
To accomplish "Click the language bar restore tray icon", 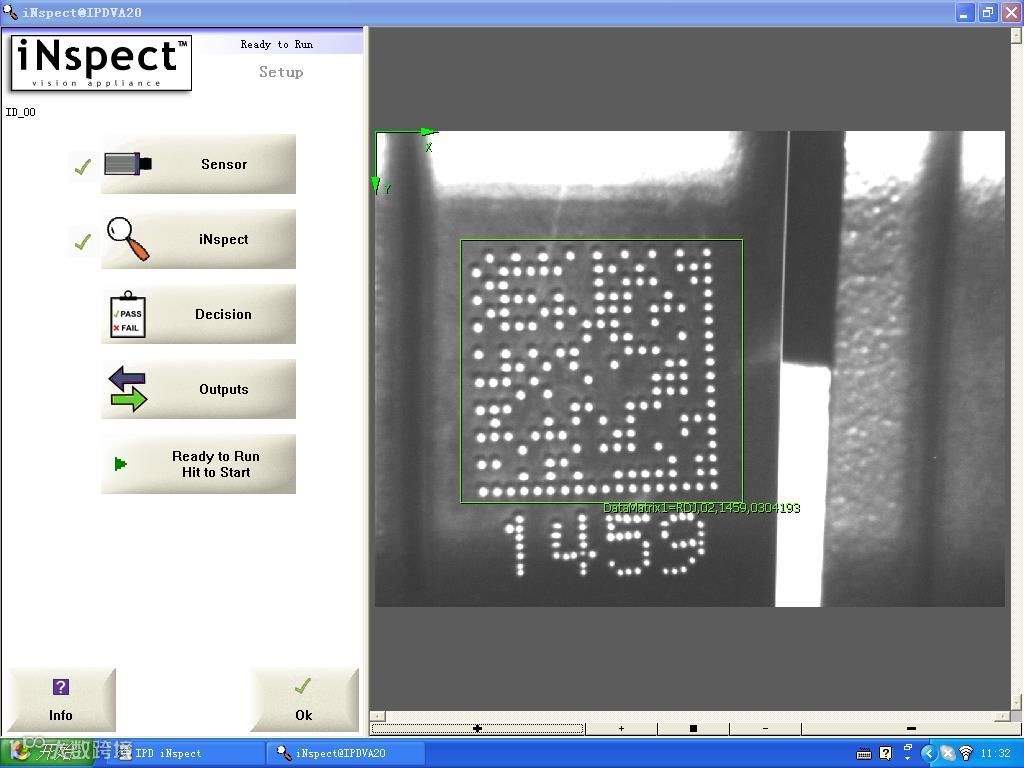I will coord(908,748).
